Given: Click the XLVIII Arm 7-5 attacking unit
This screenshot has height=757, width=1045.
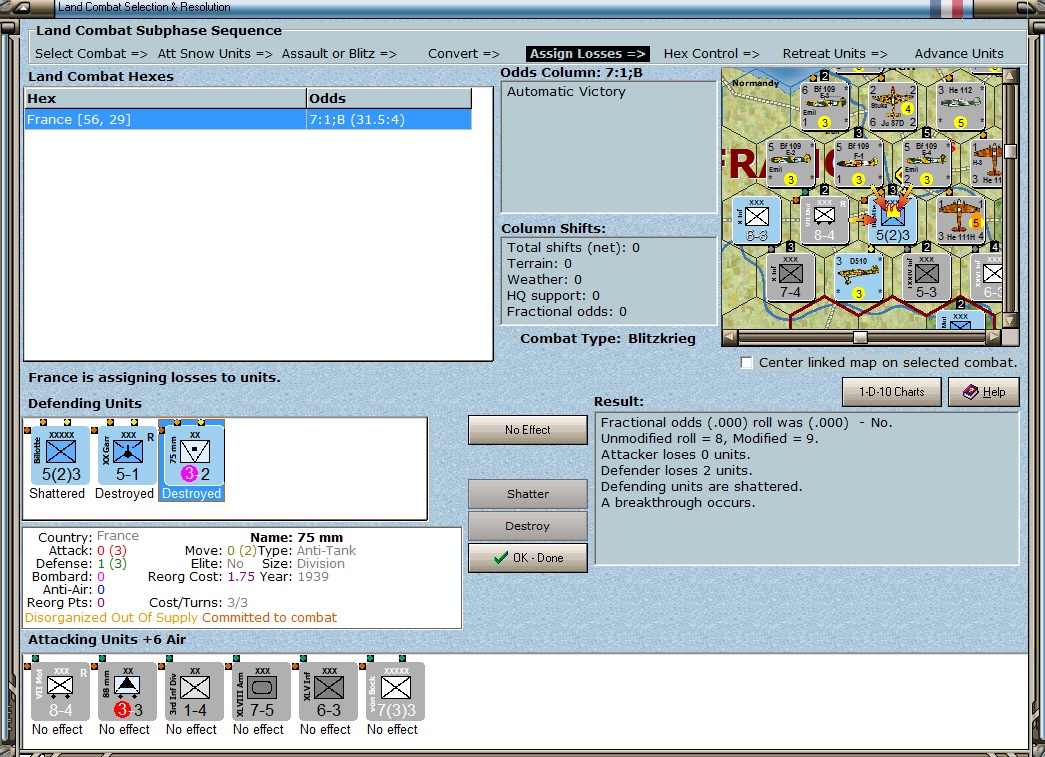Looking at the screenshot, I should point(261,692).
